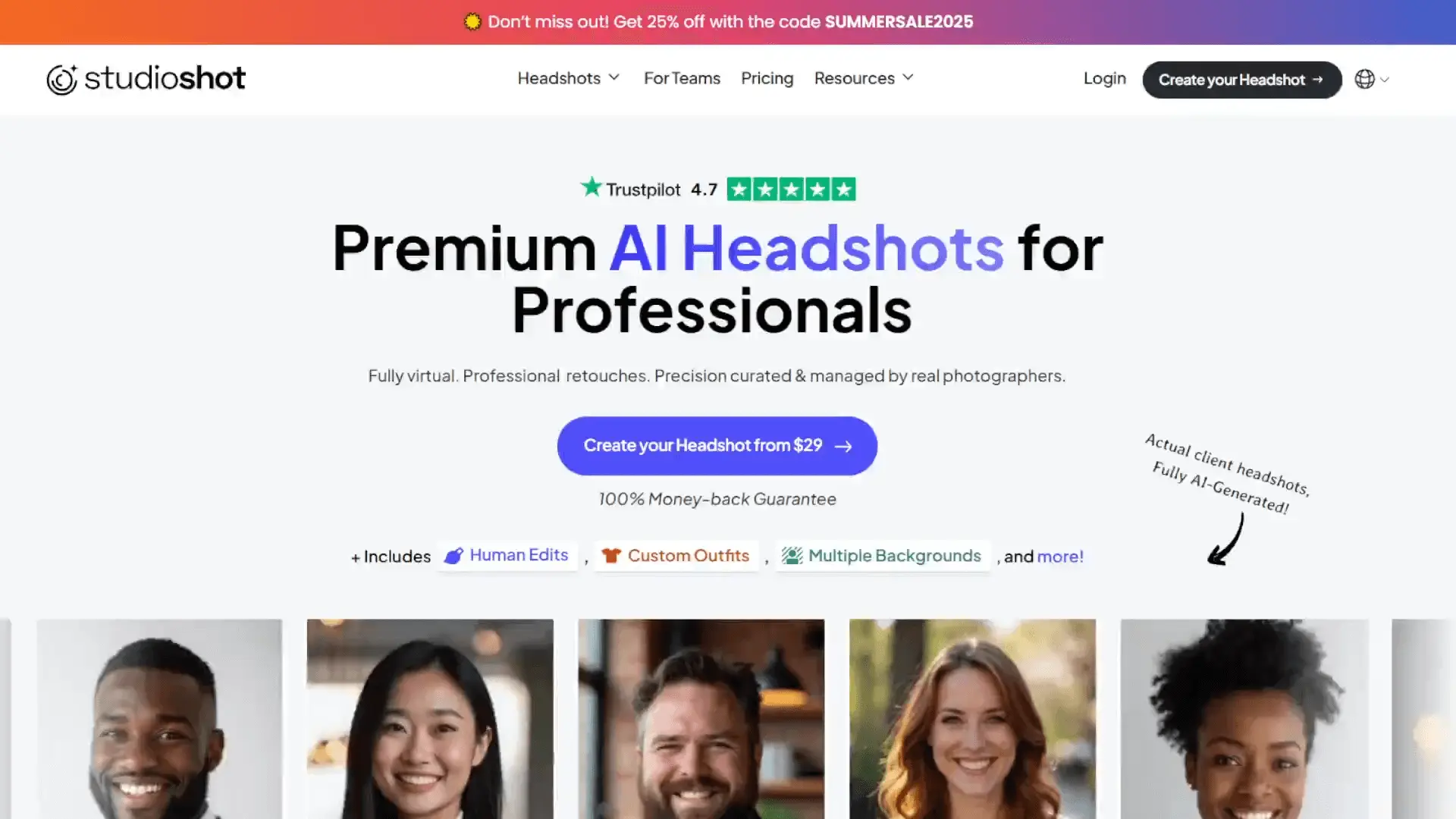Expand the chevron beside the globe icon
Viewport: 1456px width, 819px height.
tap(1385, 80)
